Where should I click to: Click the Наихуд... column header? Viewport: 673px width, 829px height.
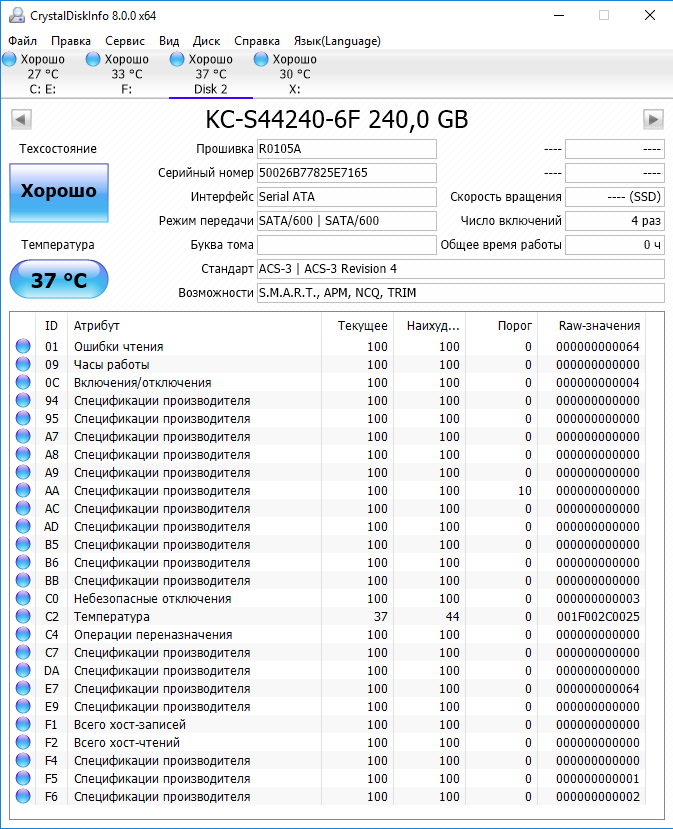[x=429, y=326]
